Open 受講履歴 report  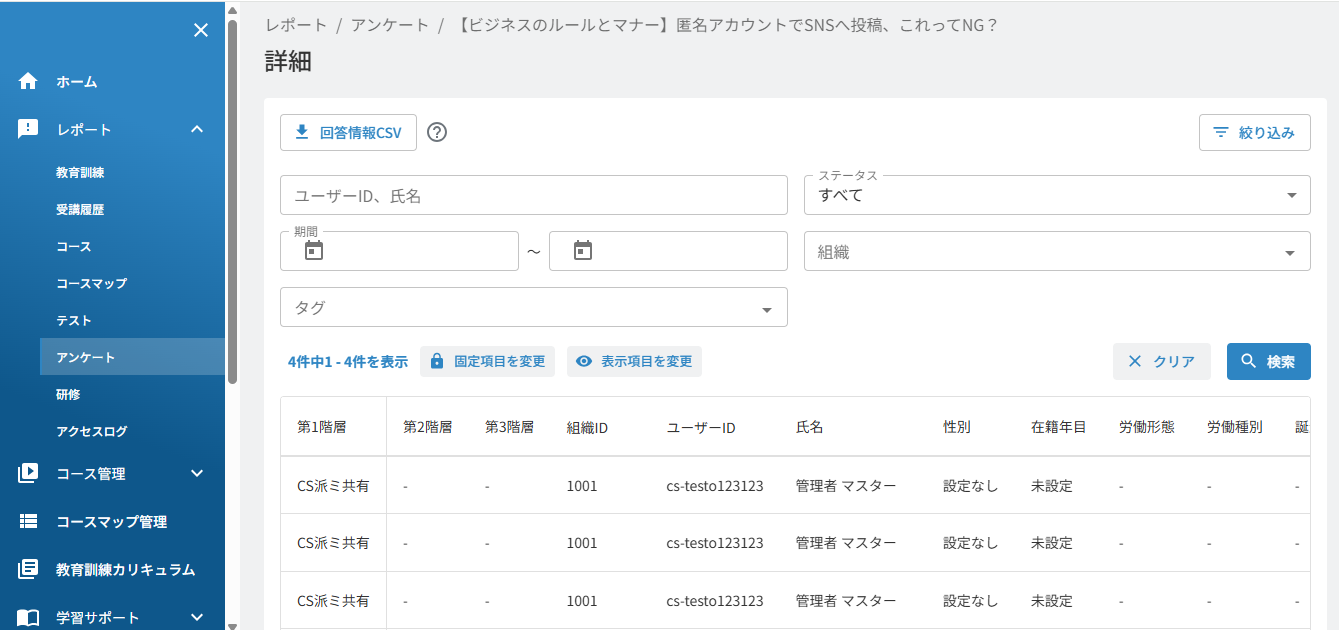click(x=80, y=209)
